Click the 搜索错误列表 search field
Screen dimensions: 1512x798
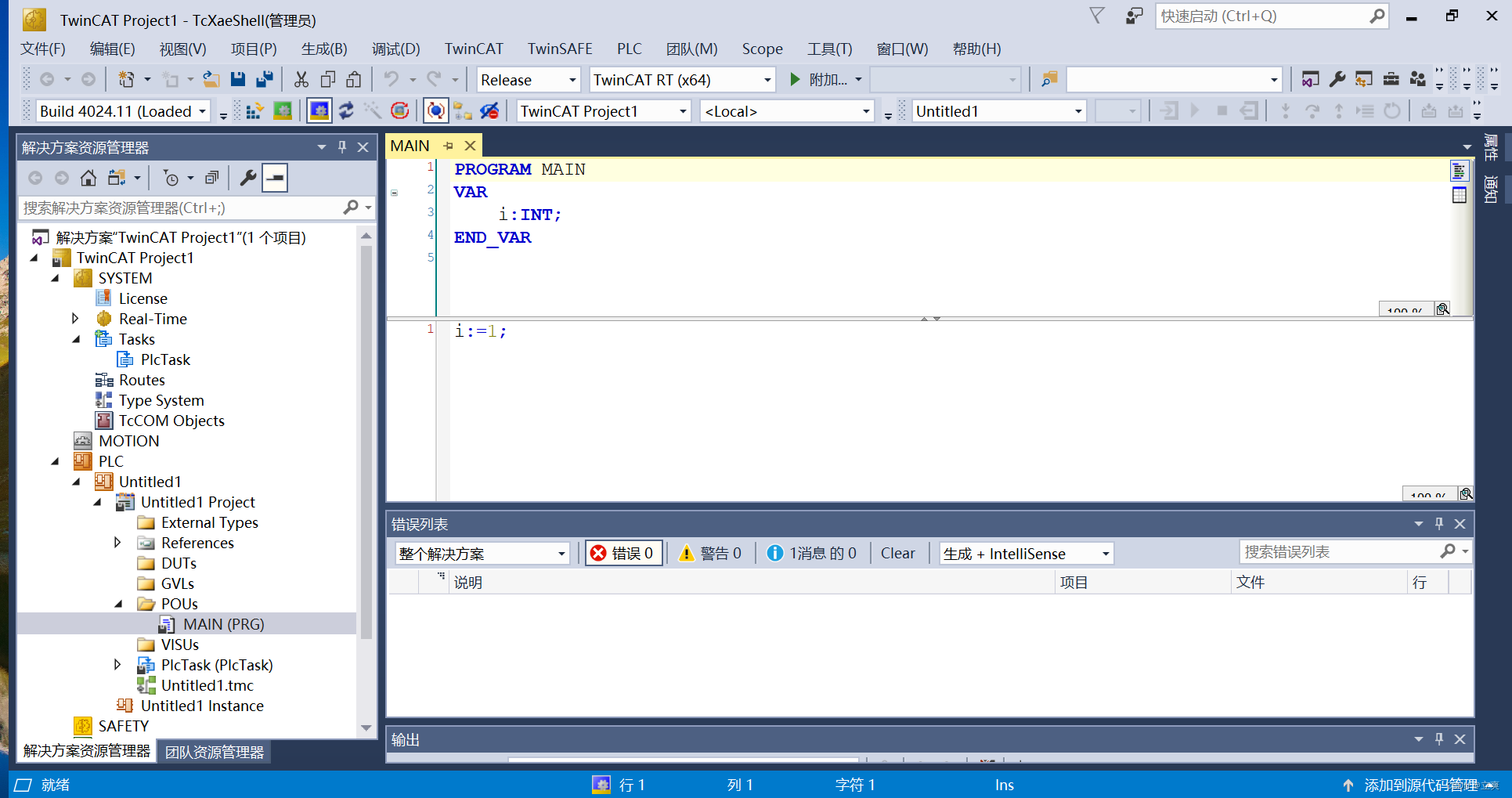coord(1355,551)
